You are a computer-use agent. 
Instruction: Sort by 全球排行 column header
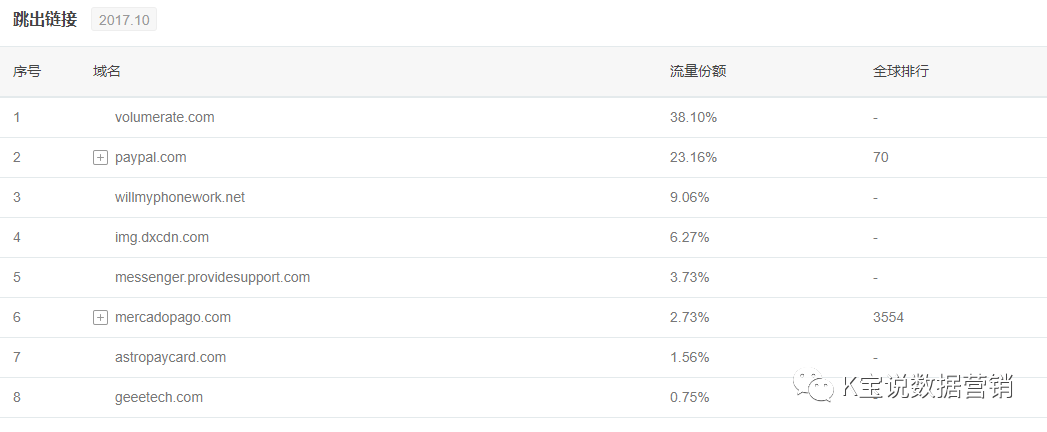[901, 72]
